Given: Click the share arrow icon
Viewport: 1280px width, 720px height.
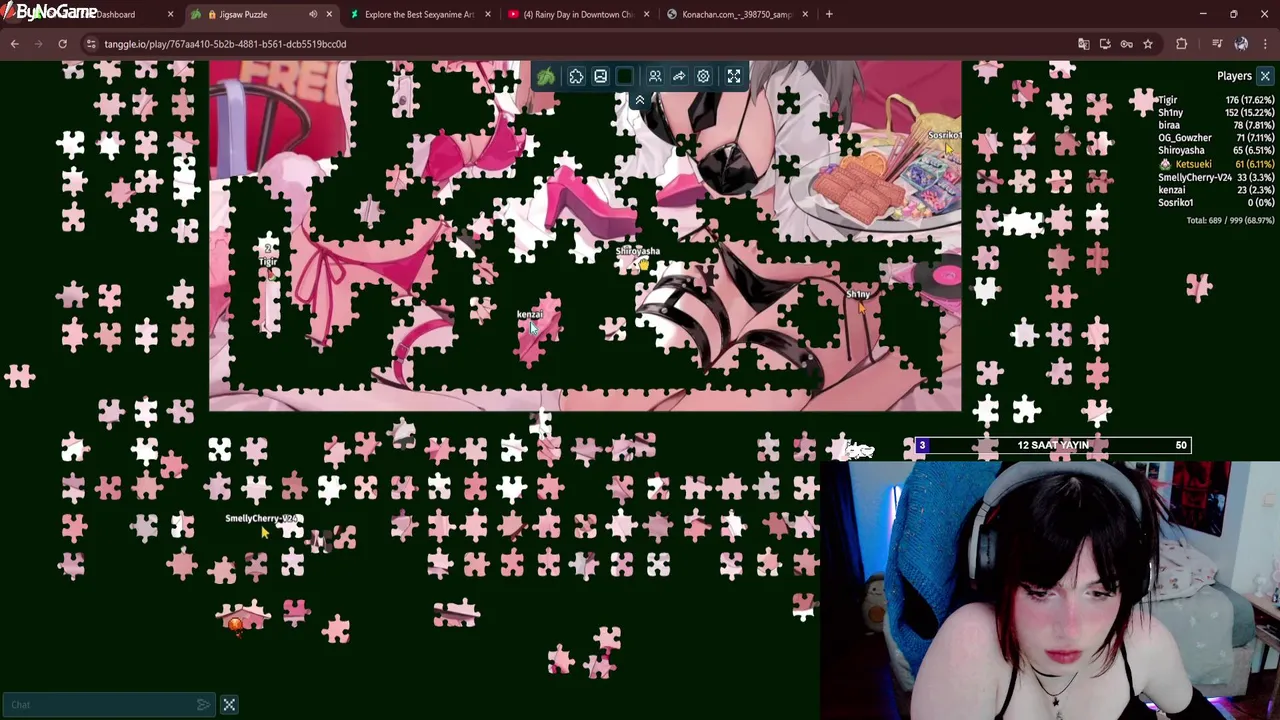Looking at the screenshot, I should (679, 77).
